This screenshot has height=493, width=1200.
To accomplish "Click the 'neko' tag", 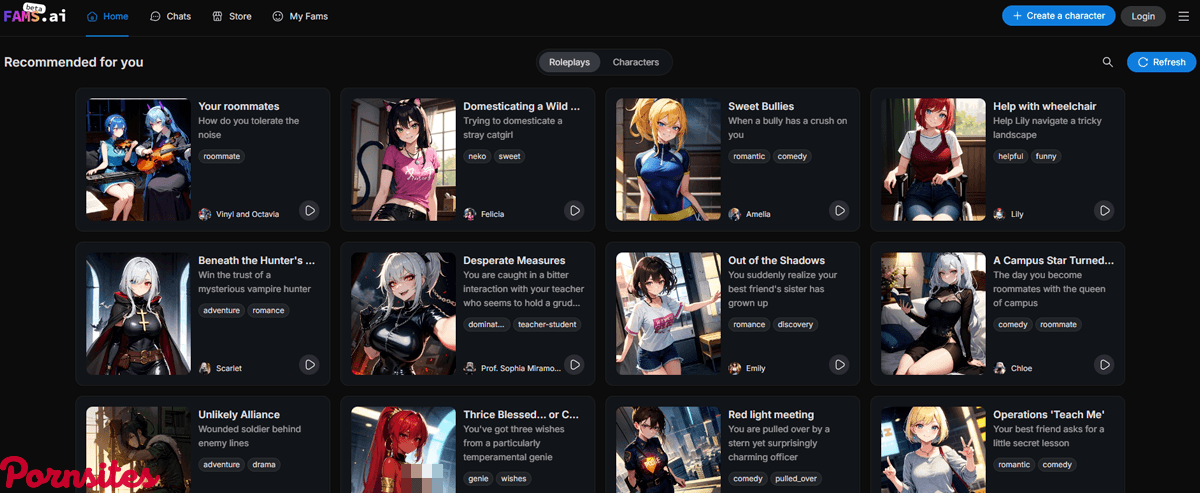I will [x=479, y=156].
